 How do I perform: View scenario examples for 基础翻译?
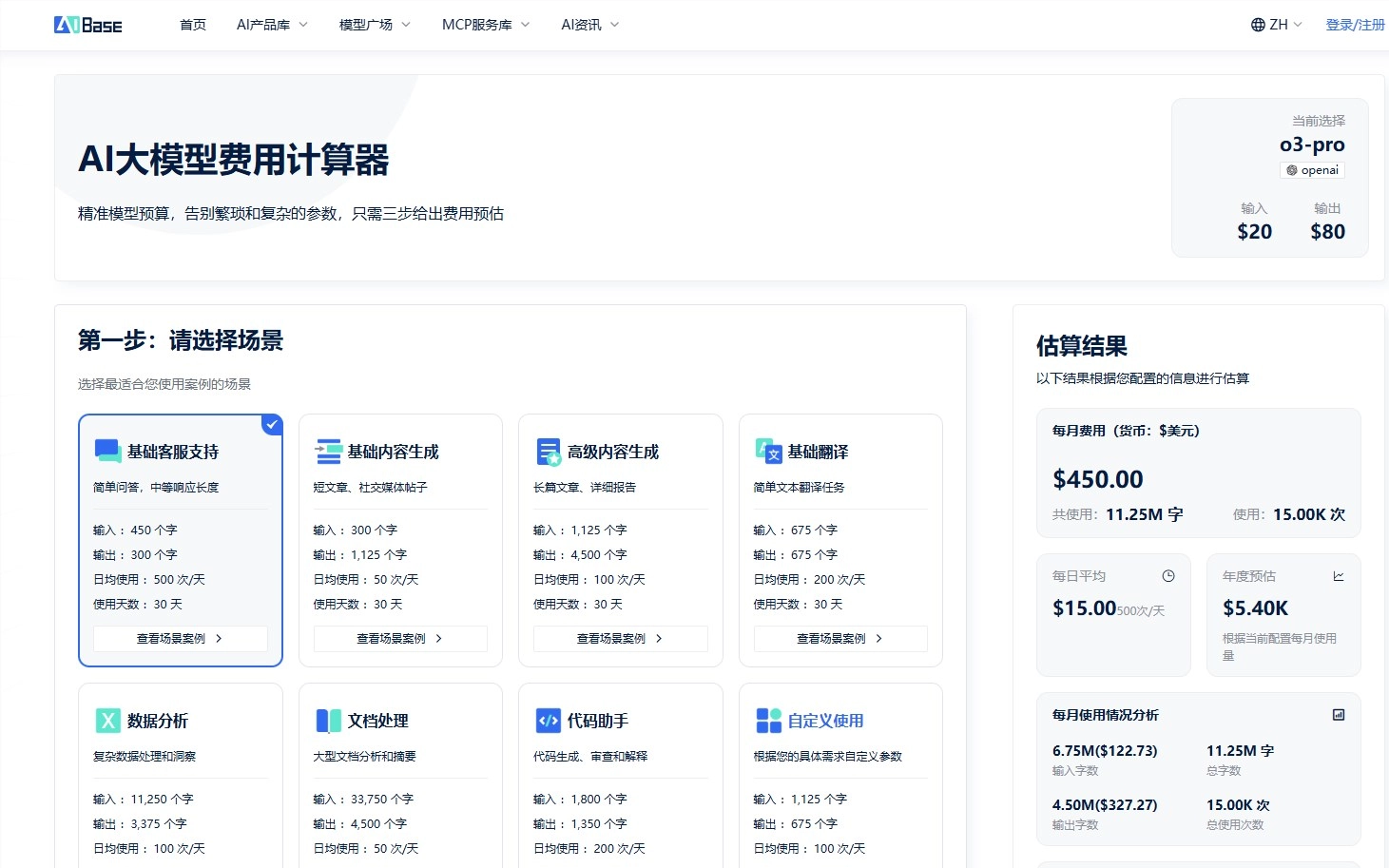(x=840, y=639)
